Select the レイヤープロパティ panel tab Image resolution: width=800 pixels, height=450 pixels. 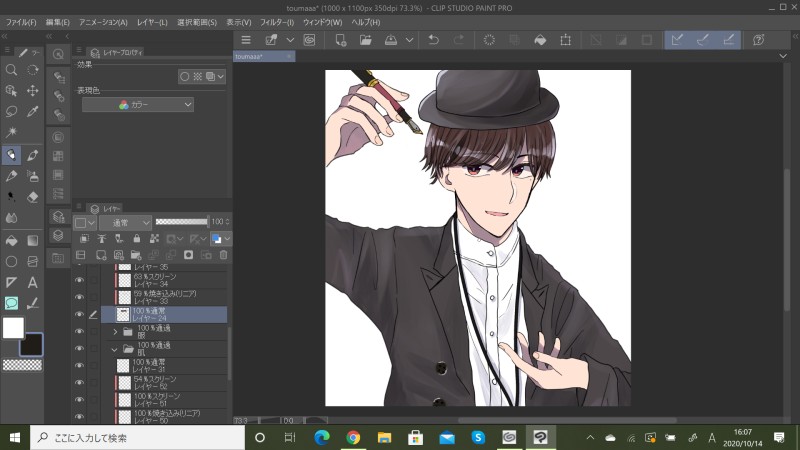click(x=117, y=52)
